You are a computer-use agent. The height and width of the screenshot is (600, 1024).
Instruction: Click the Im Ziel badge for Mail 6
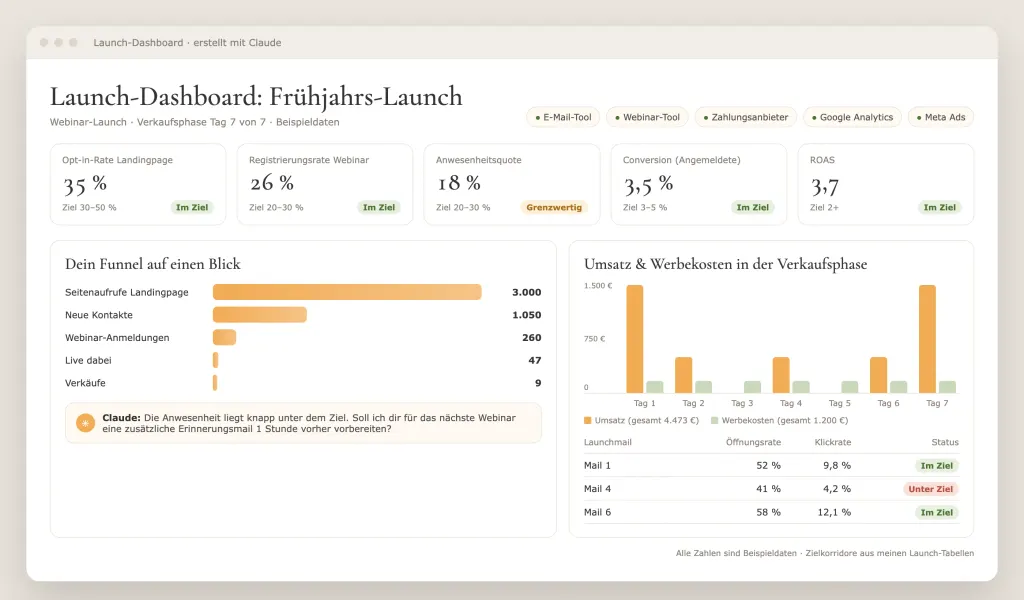pyautogui.click(x=936, y=513)
